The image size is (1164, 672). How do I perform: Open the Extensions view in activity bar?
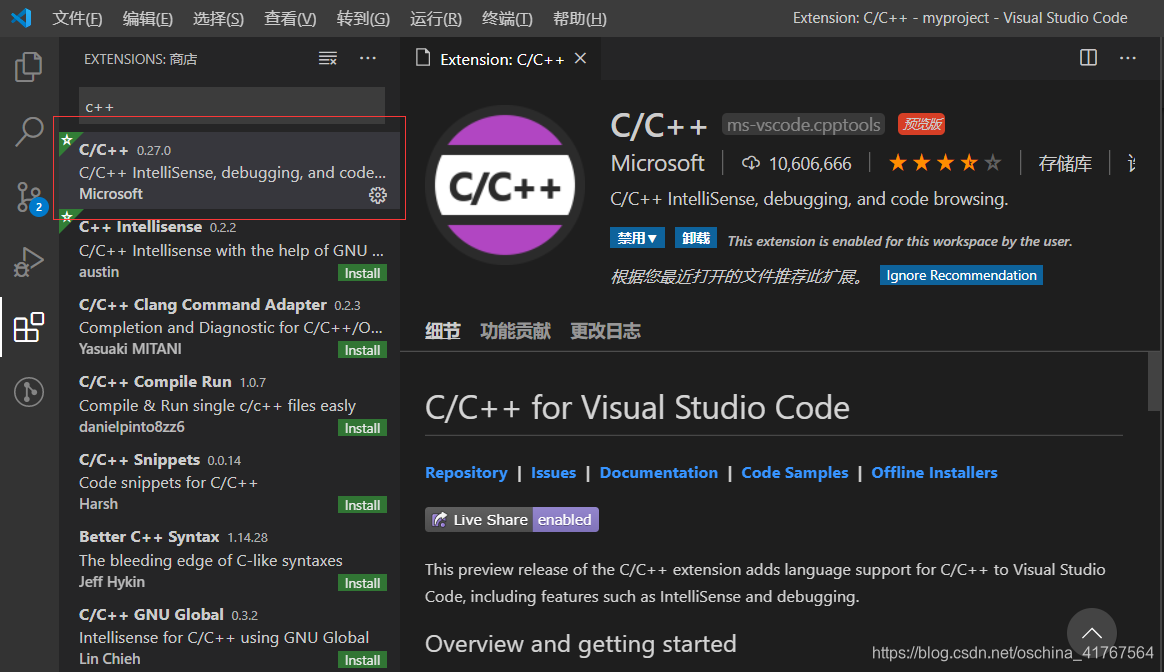point(29,327)
